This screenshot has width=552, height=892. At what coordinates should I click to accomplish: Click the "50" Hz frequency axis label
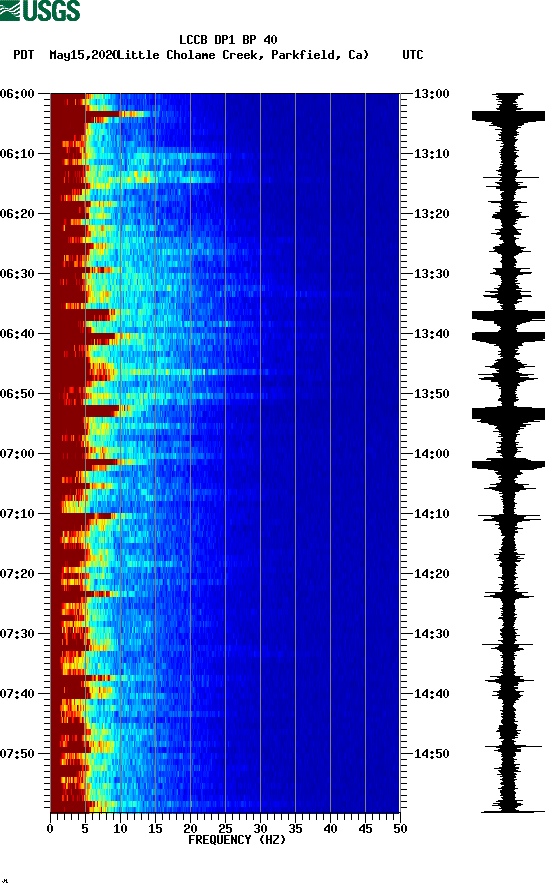pos(400,829)
